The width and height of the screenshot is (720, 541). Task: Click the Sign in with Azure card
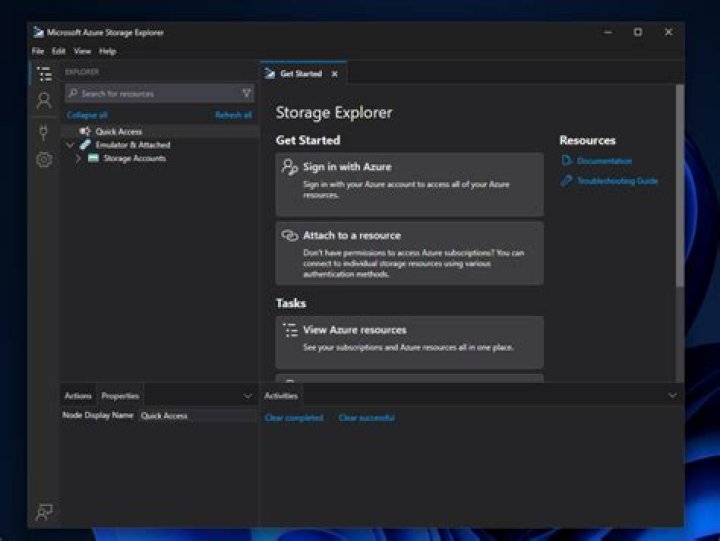click(x=409, y=185)
